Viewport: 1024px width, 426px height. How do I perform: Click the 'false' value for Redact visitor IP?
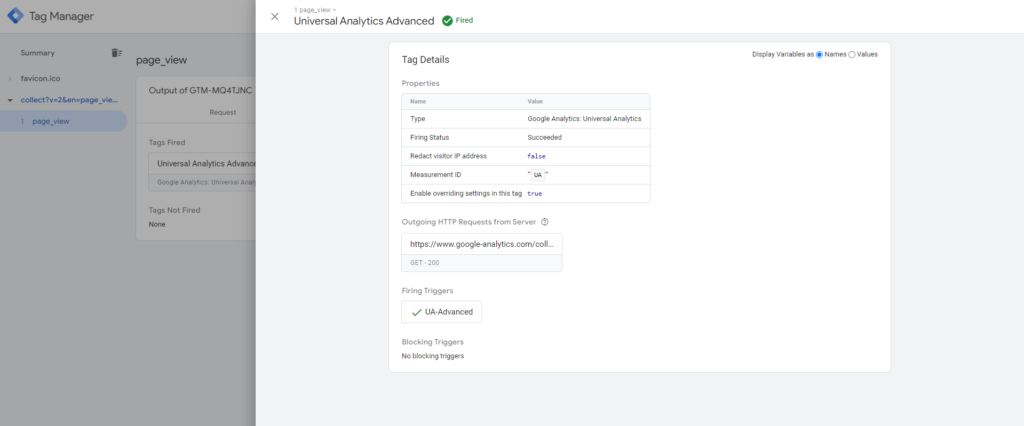[536, 156]
